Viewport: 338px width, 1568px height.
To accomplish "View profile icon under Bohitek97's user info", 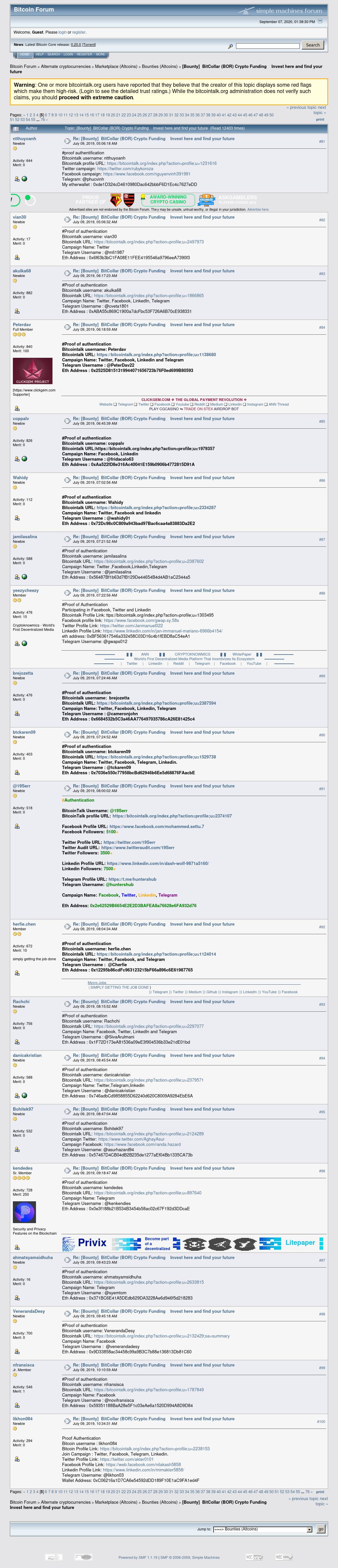I will [17, 1149].
